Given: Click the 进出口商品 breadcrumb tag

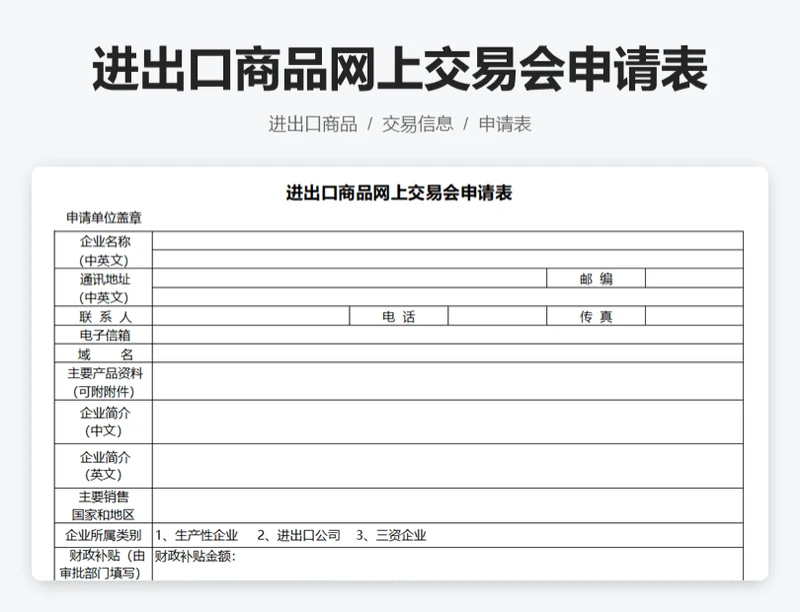Looking at the screenshot, I should [312, 124].
